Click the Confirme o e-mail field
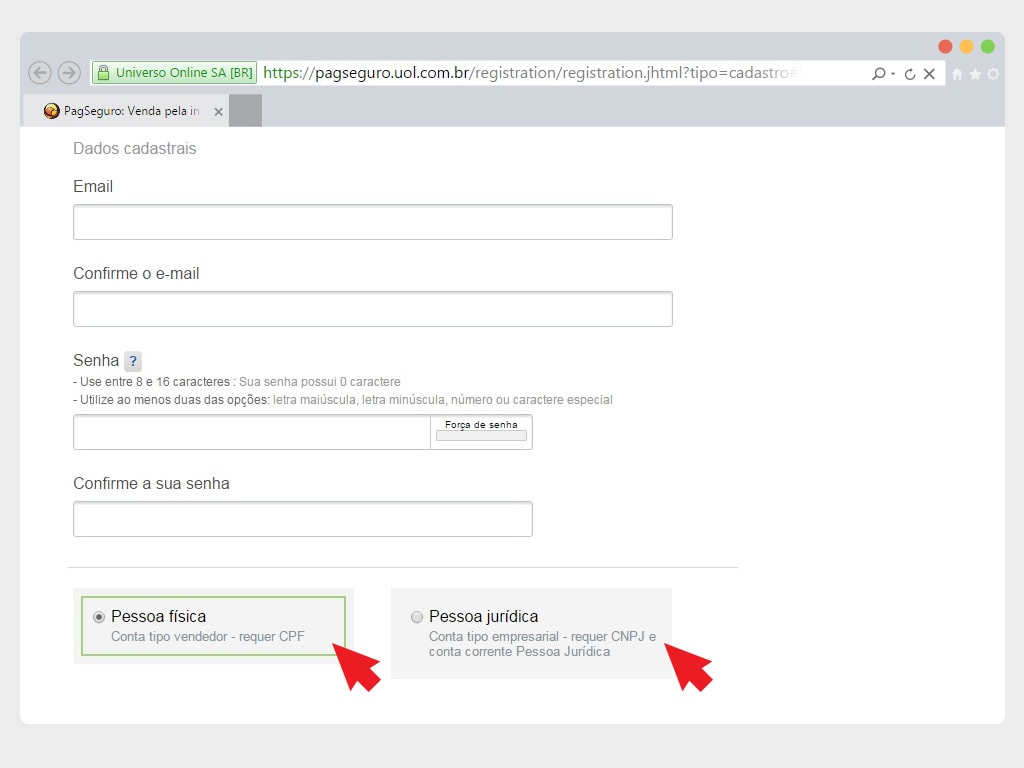The width and height of the screenshot is (1024, 768). click(x=373, y=309)
